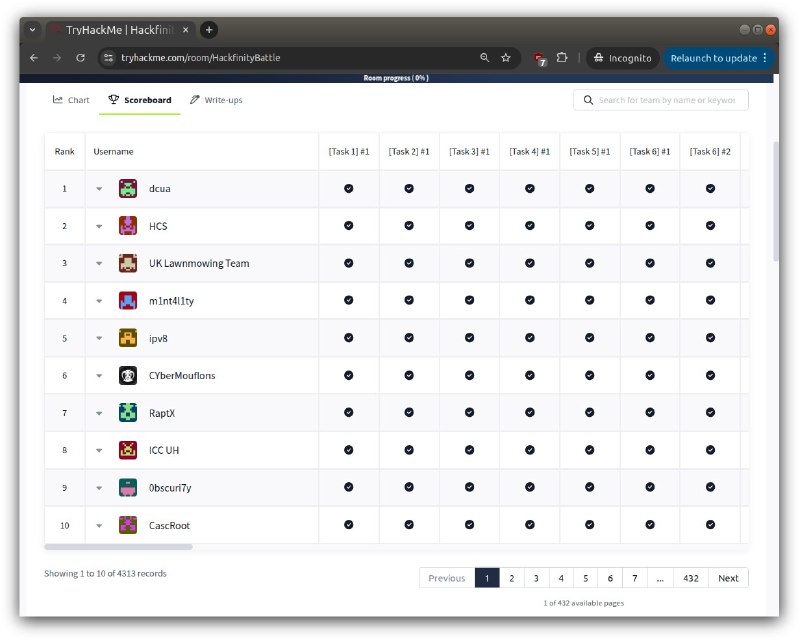Screen dimensions: 800x640
Task: Click the [Task 2] #1 column header
Action: coord(409,152)
